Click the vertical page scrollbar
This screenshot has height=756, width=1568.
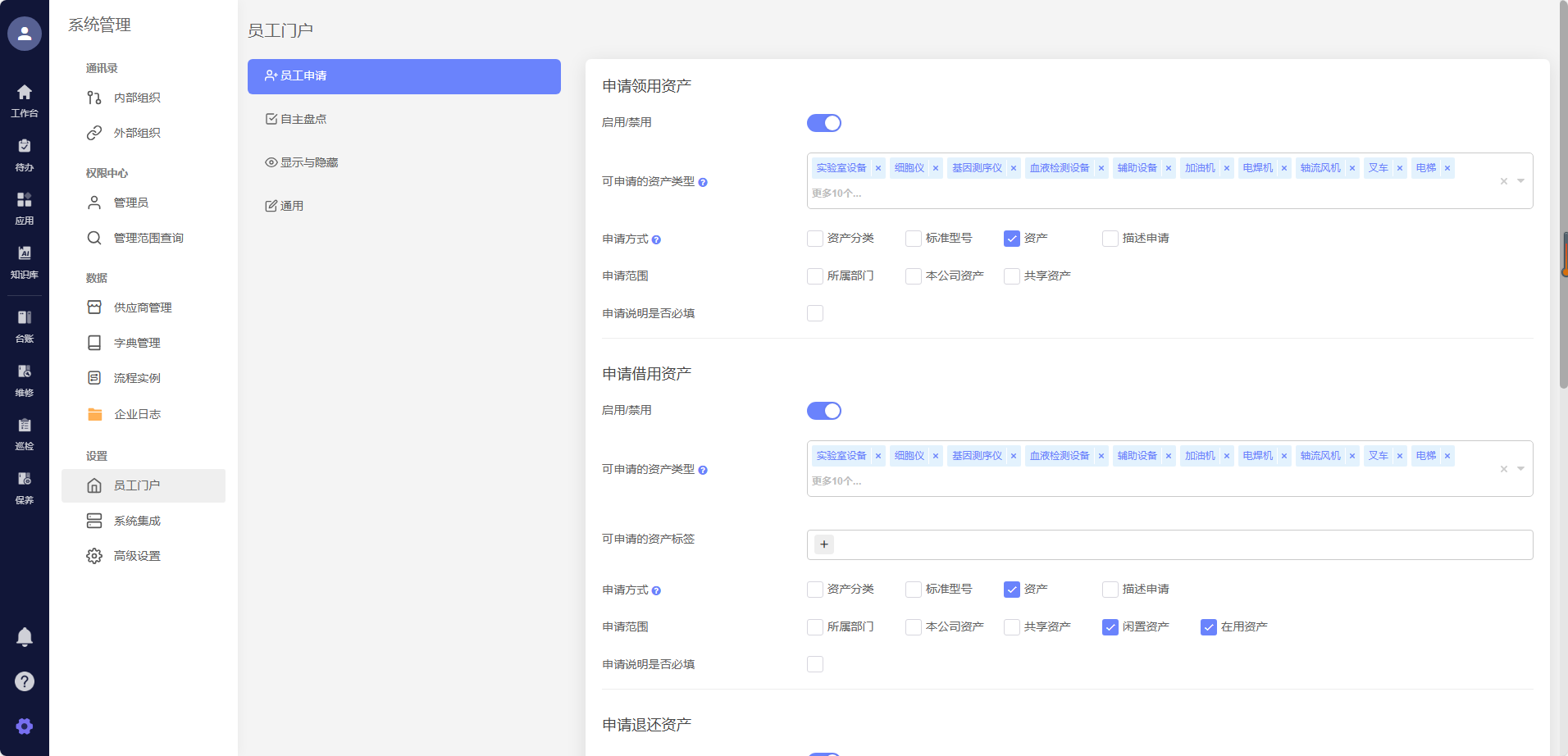(x=1563, y=197)
